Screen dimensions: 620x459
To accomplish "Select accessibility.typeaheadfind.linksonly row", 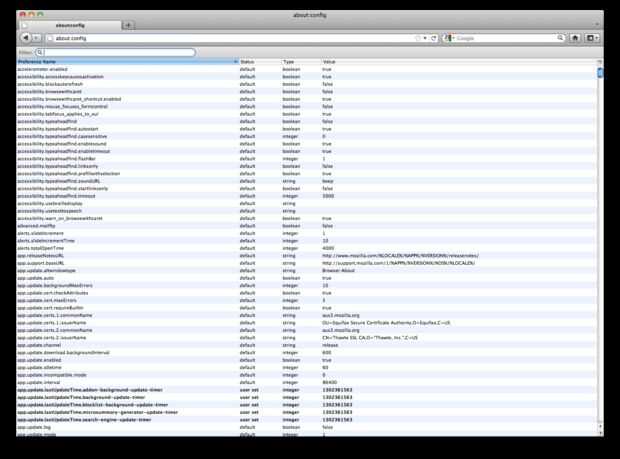I will pyautogui.click(x=306, y=166).
